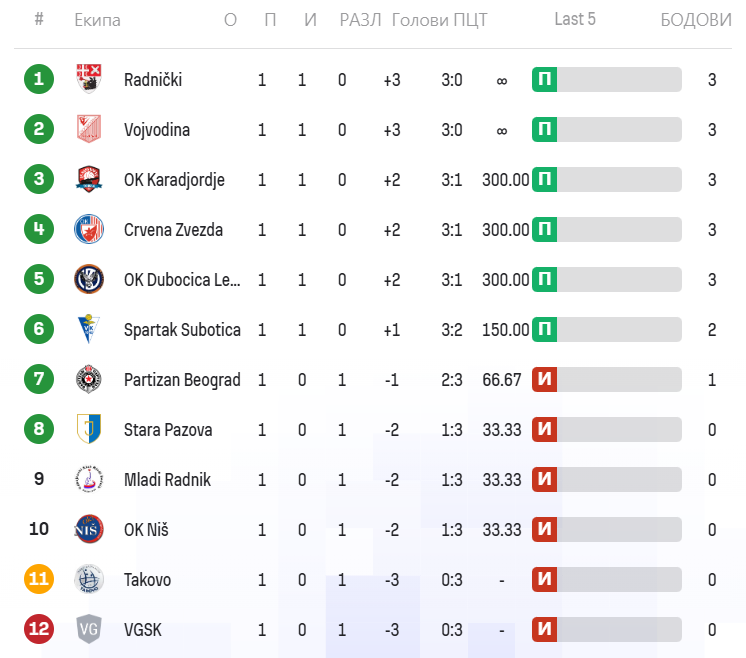The height and width of the screenshot is (658, 746).
Task: Click the Last 5 column header
Action: 575,20
